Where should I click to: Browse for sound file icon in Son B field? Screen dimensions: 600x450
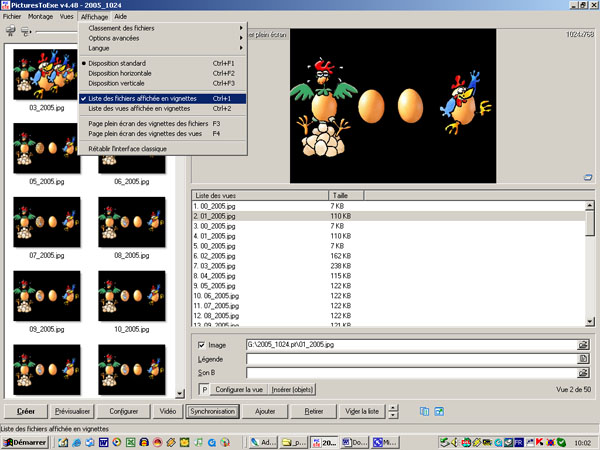click(x=583, y=372)
